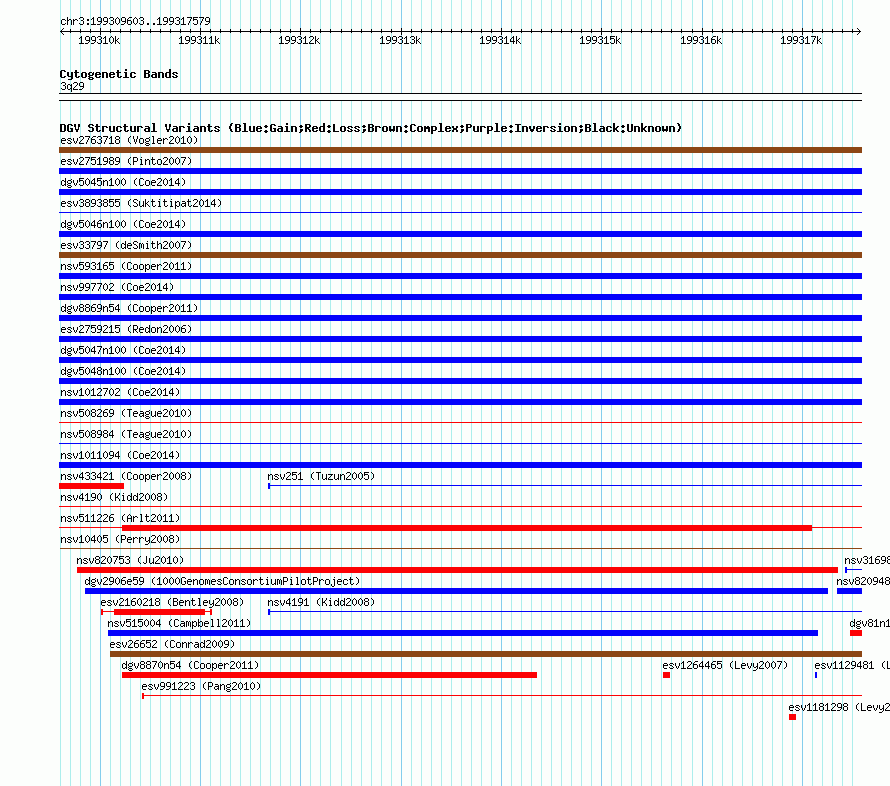Click the nsv1012702 (Coe2014) label
This screenshot has width=890, height=786.
click(x=120, y=392)
